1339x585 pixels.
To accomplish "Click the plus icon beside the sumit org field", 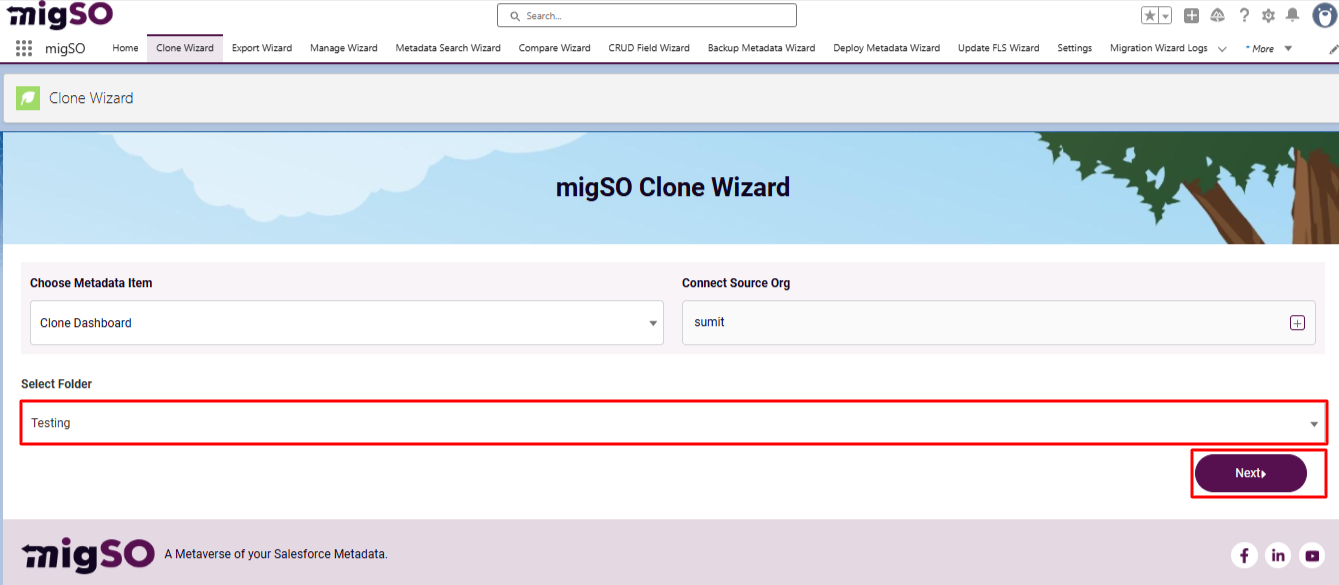I will pos(1297,322).
